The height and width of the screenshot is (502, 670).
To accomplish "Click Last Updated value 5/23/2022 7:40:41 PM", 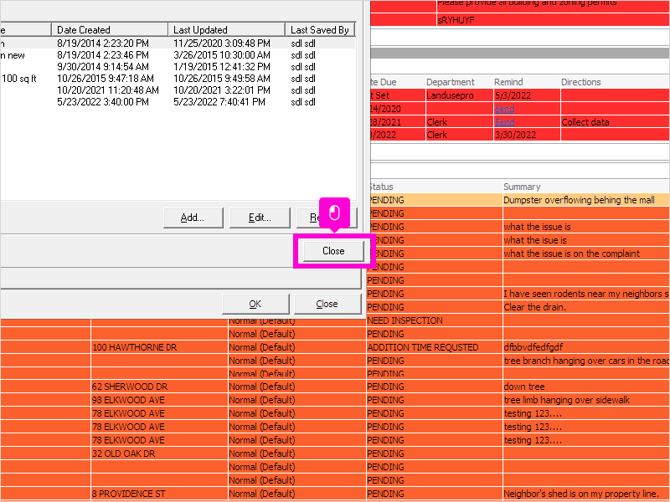I will point(219,102).
